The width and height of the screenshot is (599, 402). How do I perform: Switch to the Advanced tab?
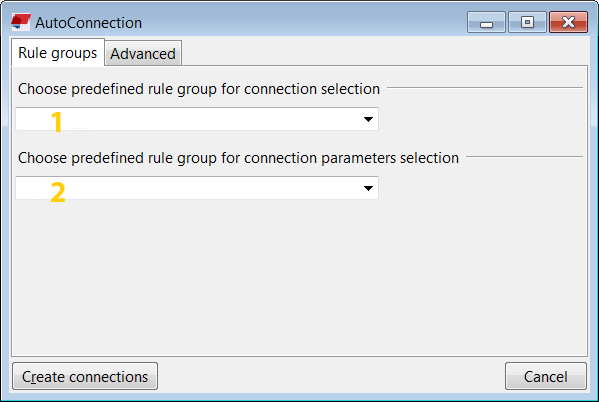[143, 53]
